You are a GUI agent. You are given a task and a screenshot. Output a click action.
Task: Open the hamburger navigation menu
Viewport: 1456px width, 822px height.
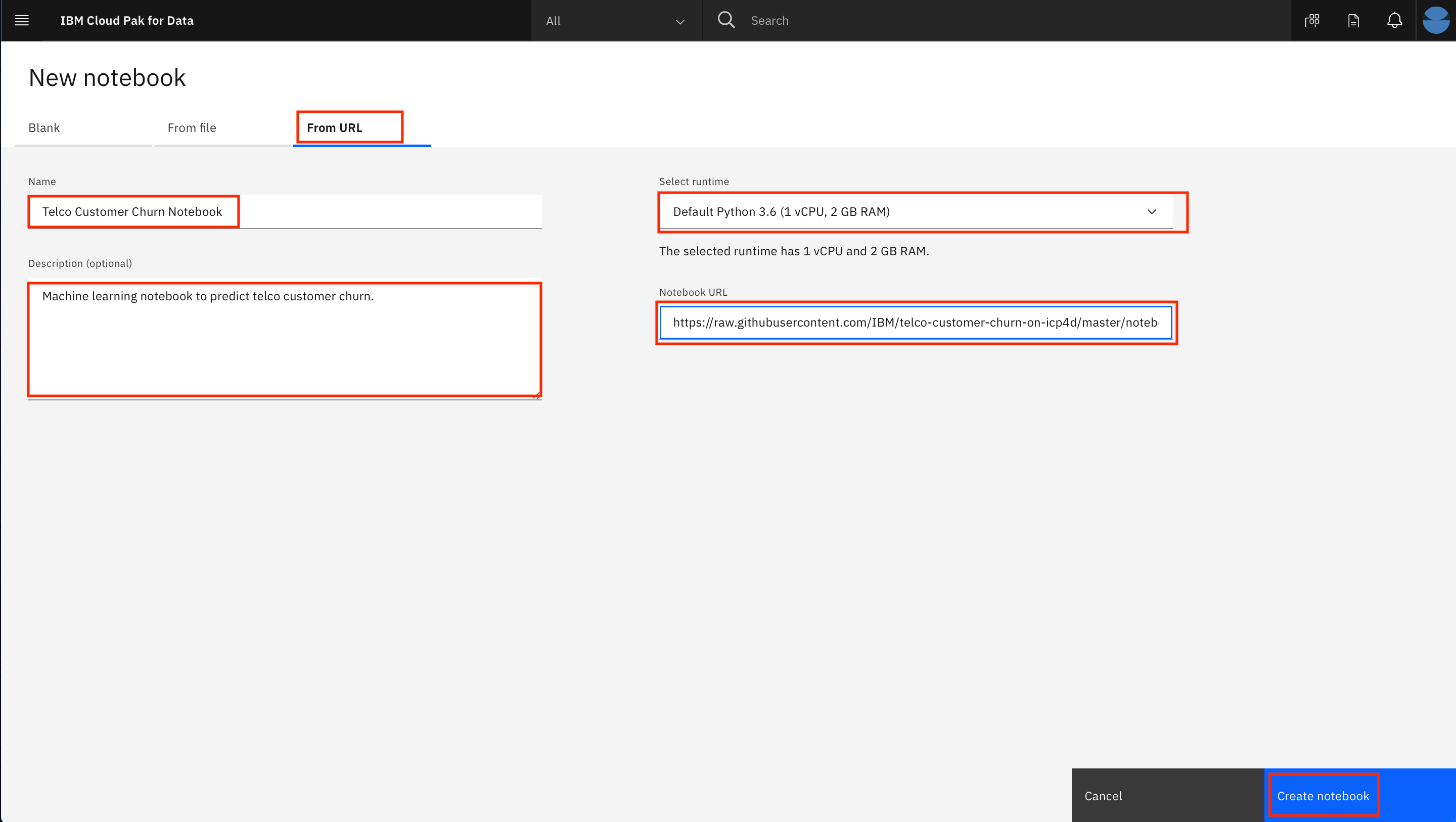pos(21,20)
